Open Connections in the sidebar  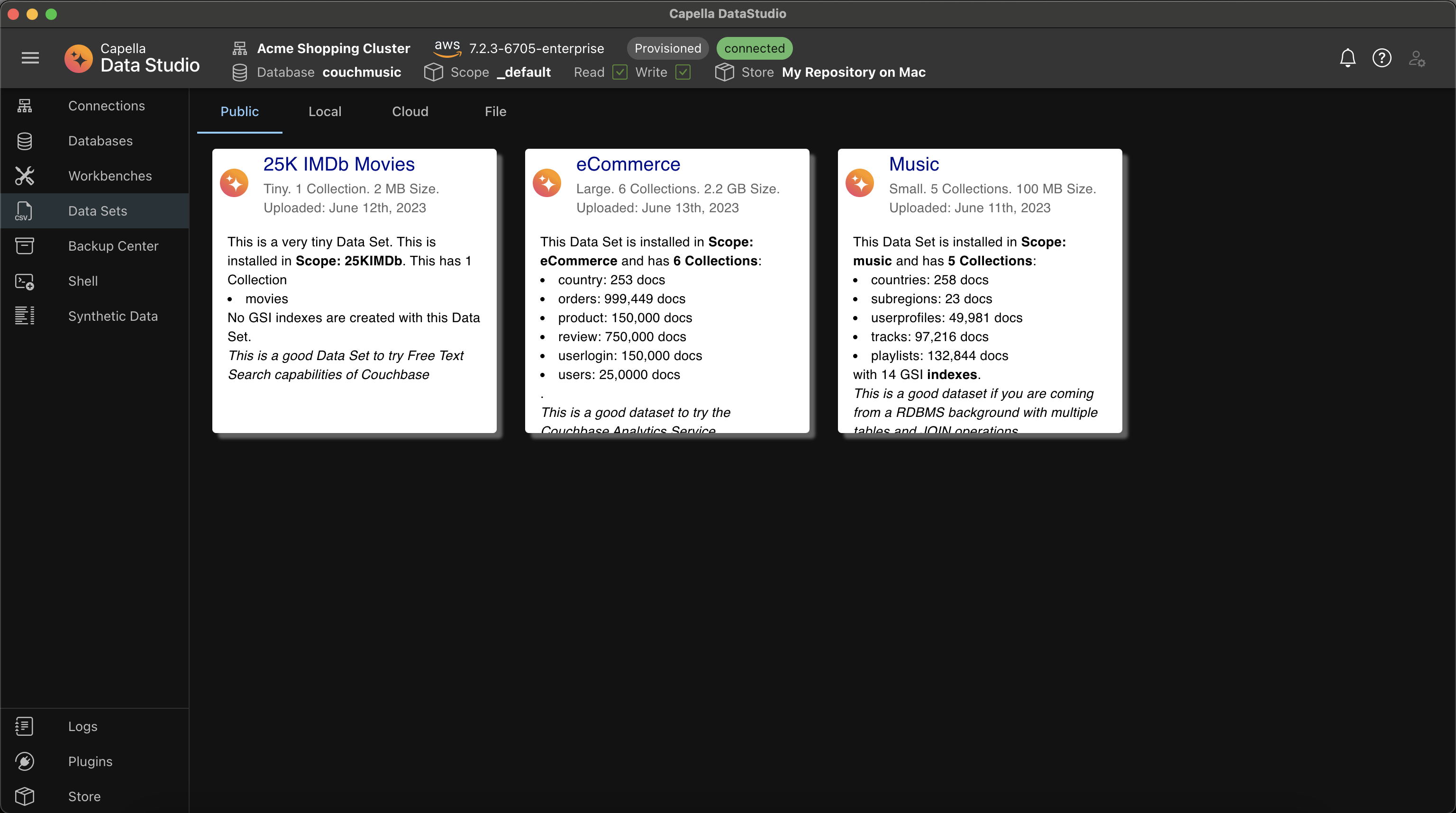coord(94,106)
